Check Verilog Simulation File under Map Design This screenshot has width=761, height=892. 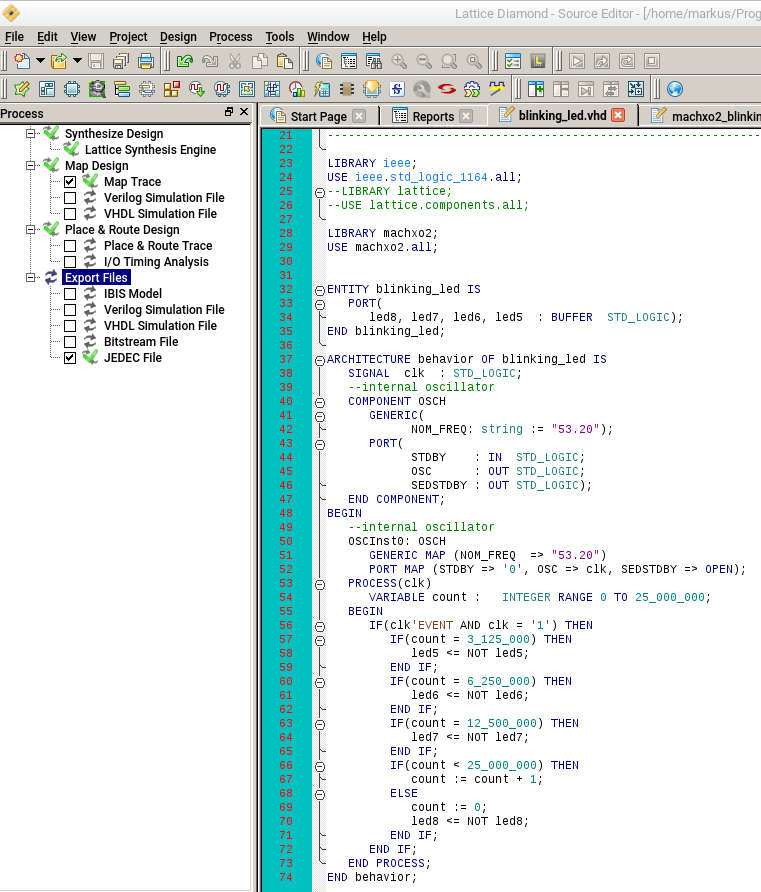(70, 198)
